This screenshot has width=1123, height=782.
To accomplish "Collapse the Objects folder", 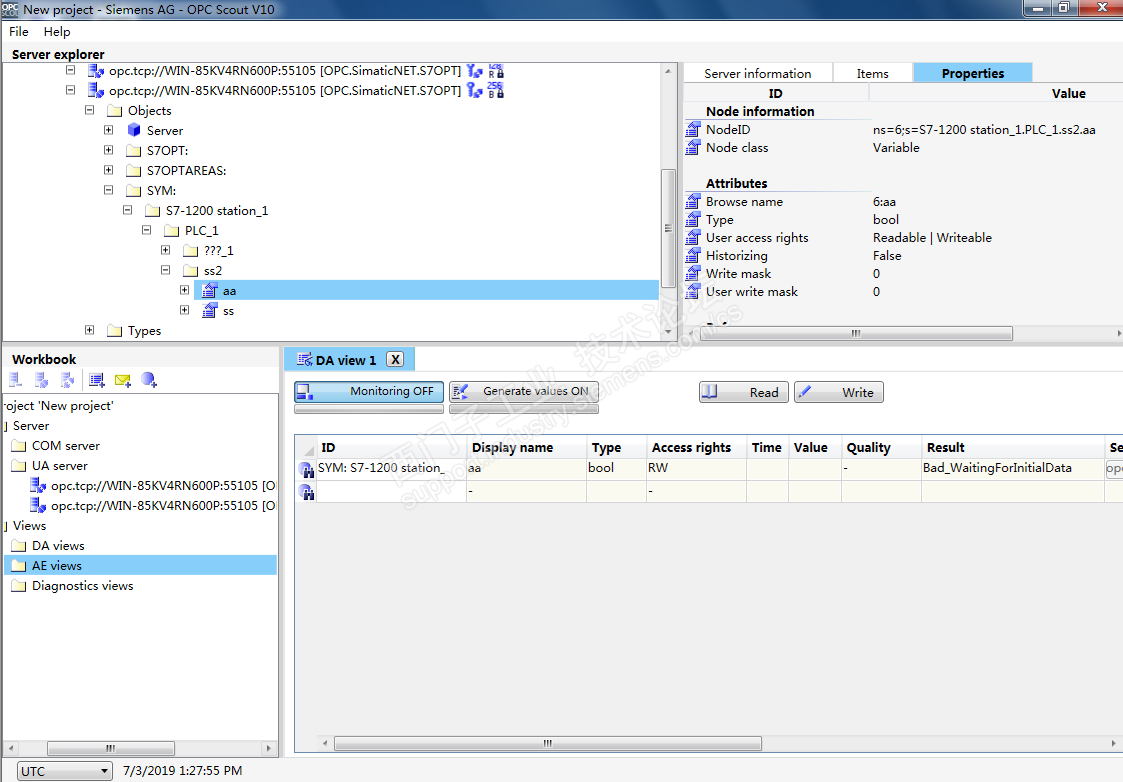I will 90,110.
